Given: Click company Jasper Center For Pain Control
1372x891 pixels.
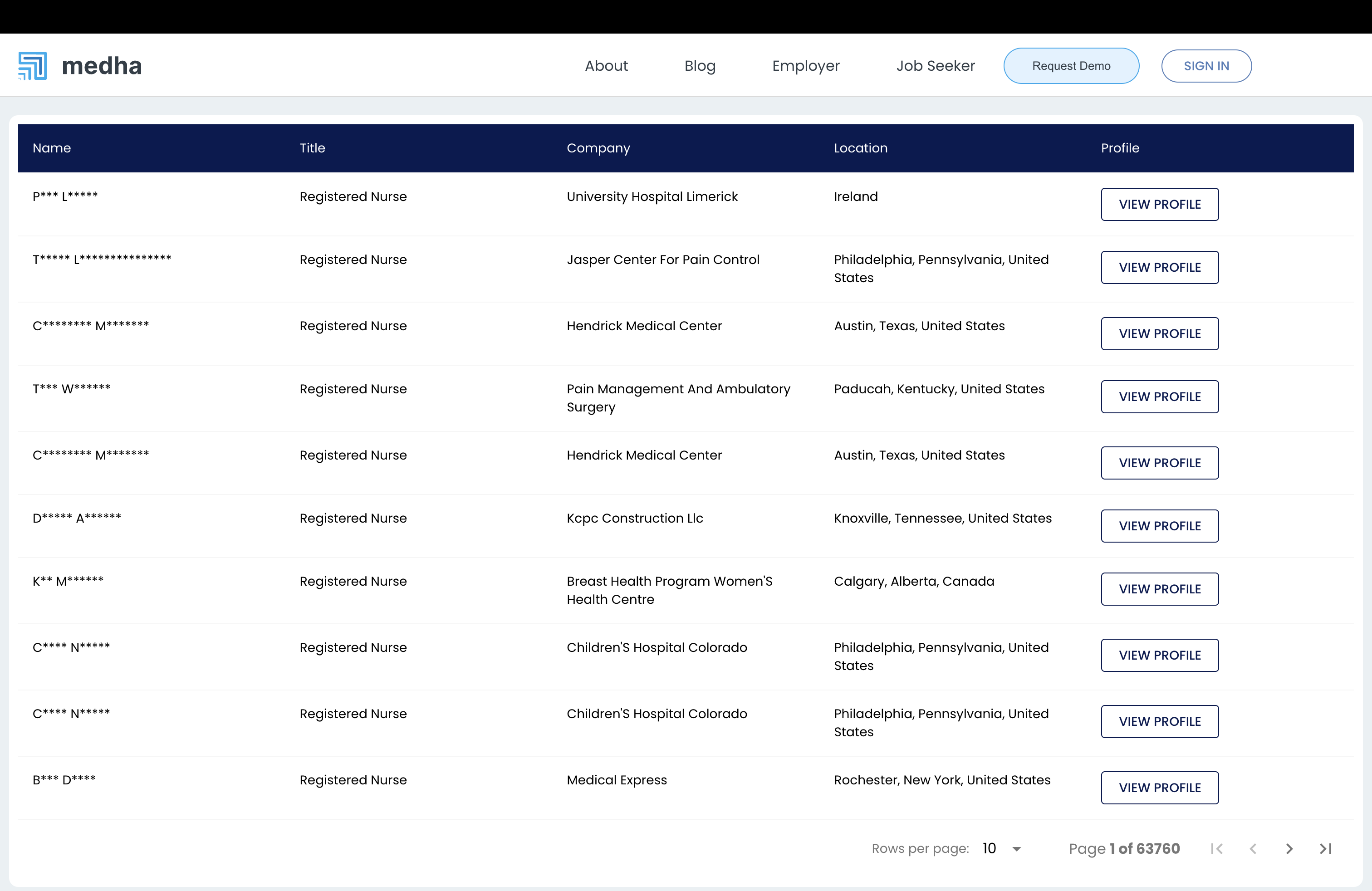Looking at the screenshot, I should [x=663, y=259].
